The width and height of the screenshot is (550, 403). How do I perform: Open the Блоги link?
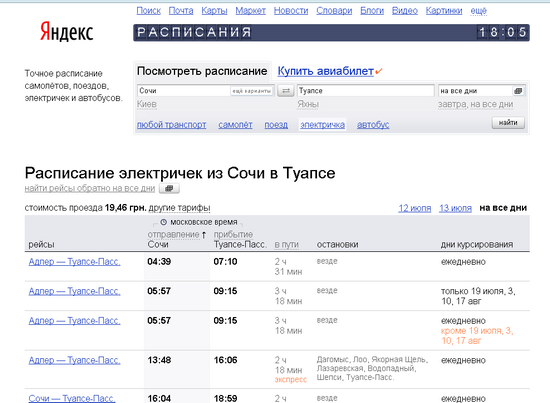click(x=372, y=11)
